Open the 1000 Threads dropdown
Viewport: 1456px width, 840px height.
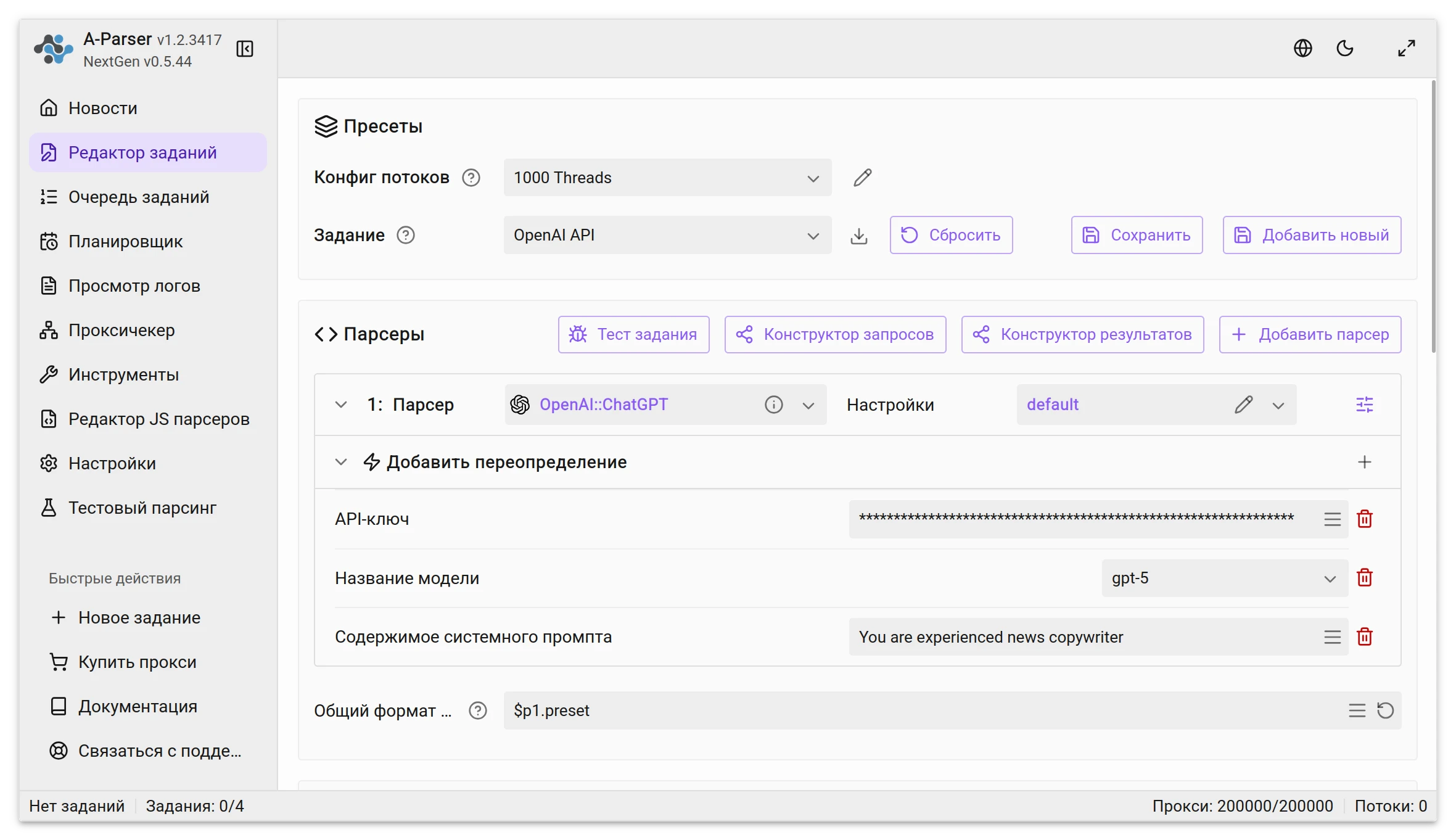(667, 178)
